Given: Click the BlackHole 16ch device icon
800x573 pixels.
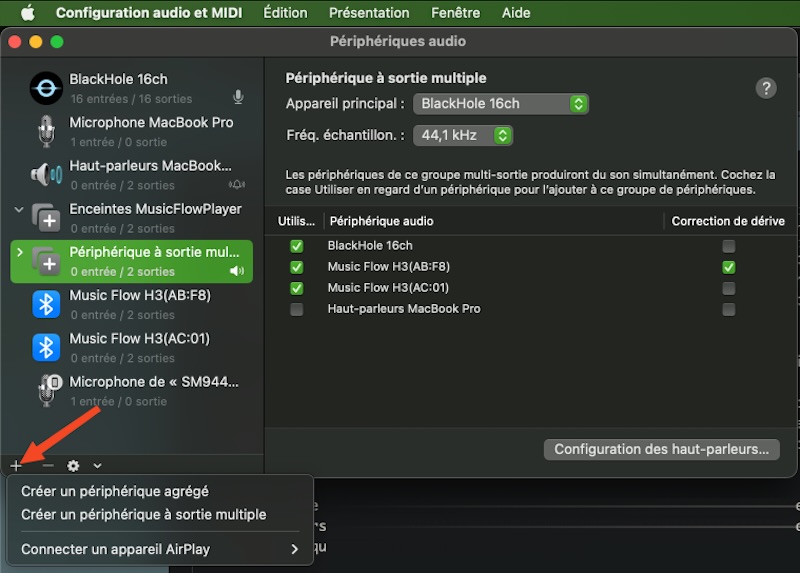Looking at the screenshot, I should click(46, 88).
